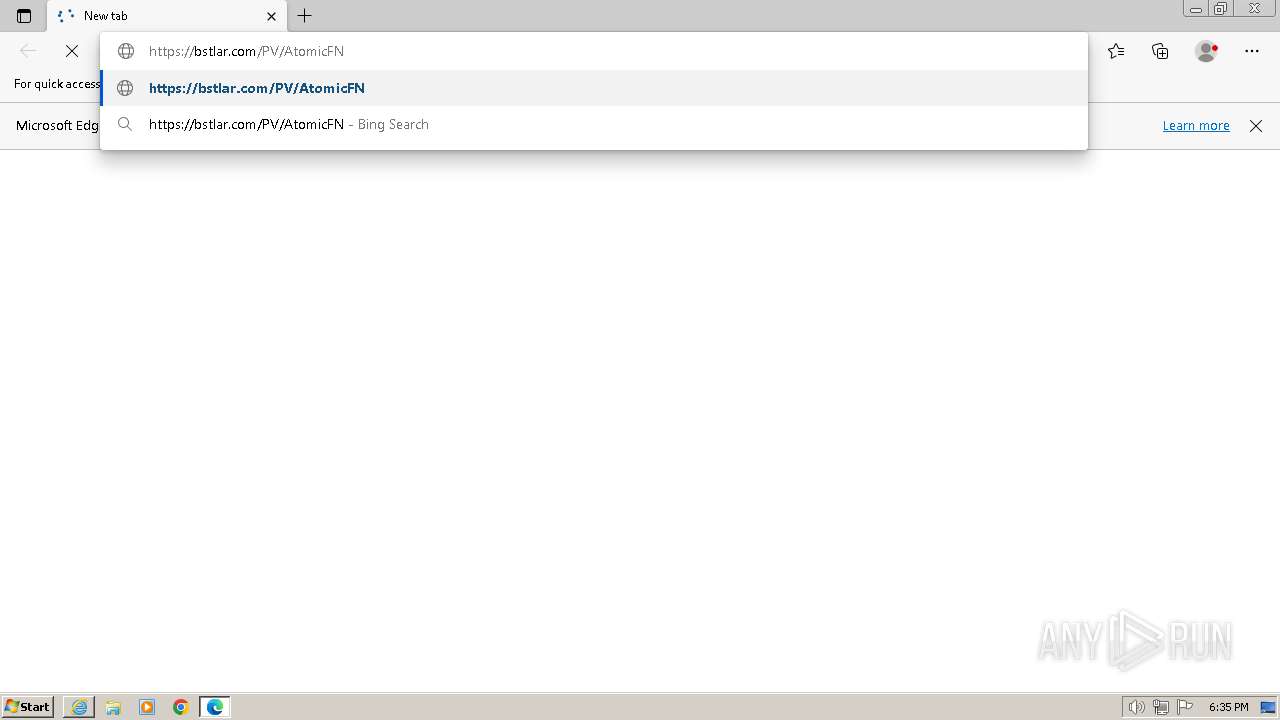Select Microsoft Edge taskbar button

[215, 707]
